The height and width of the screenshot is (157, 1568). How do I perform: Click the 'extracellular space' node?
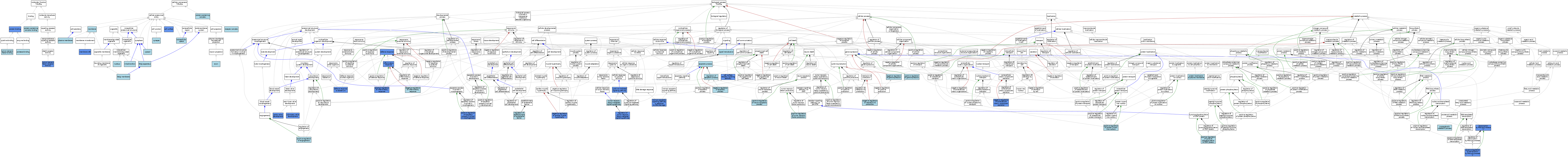point(181,40)
